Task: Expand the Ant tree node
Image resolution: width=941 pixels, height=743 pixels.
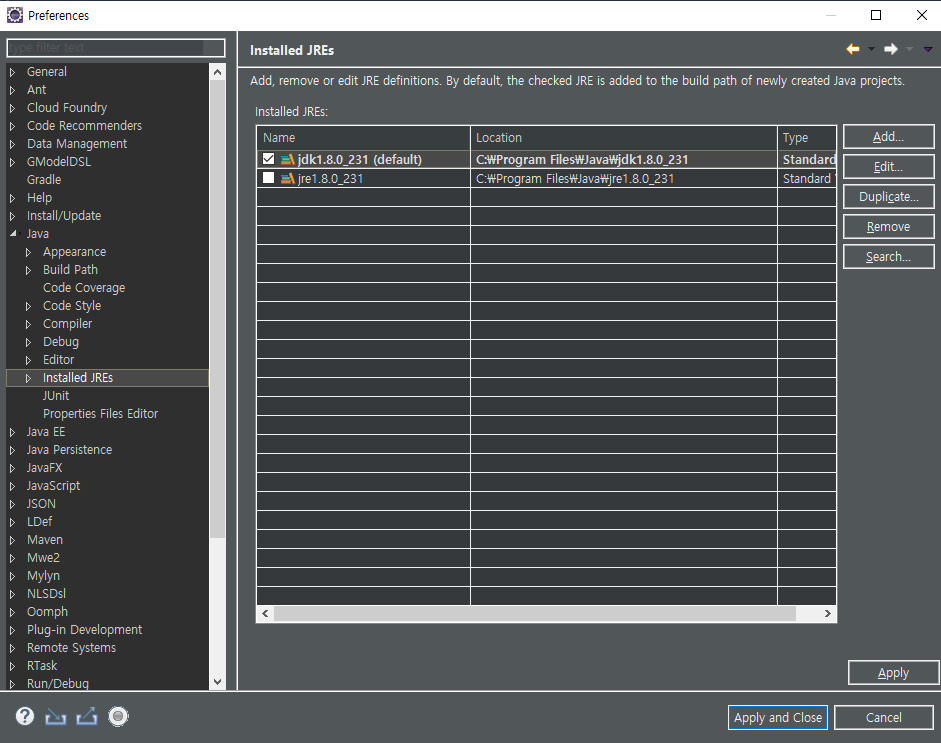Action: [12, 90]
